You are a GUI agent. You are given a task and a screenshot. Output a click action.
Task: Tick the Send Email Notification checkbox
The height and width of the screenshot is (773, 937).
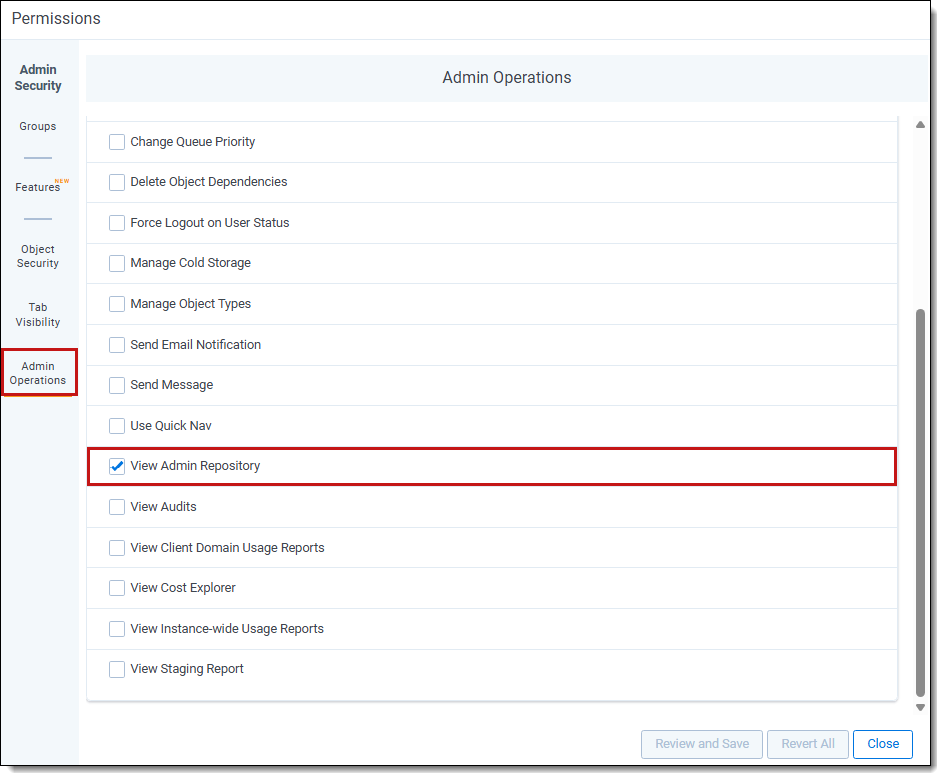coord(117,345)
